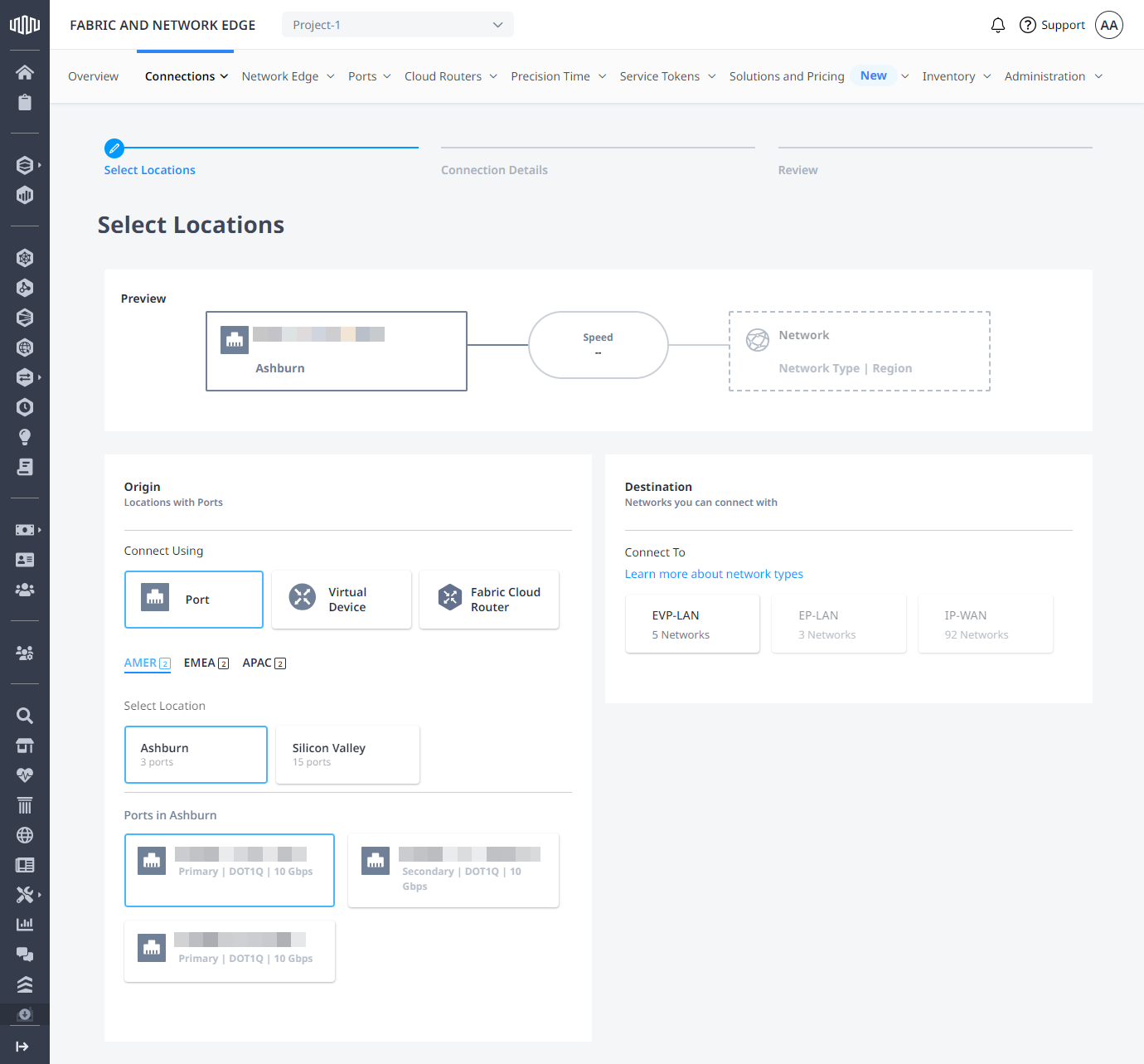Go to the Overview menu item
The image size is (1144, 1064).
click(93, 76)
